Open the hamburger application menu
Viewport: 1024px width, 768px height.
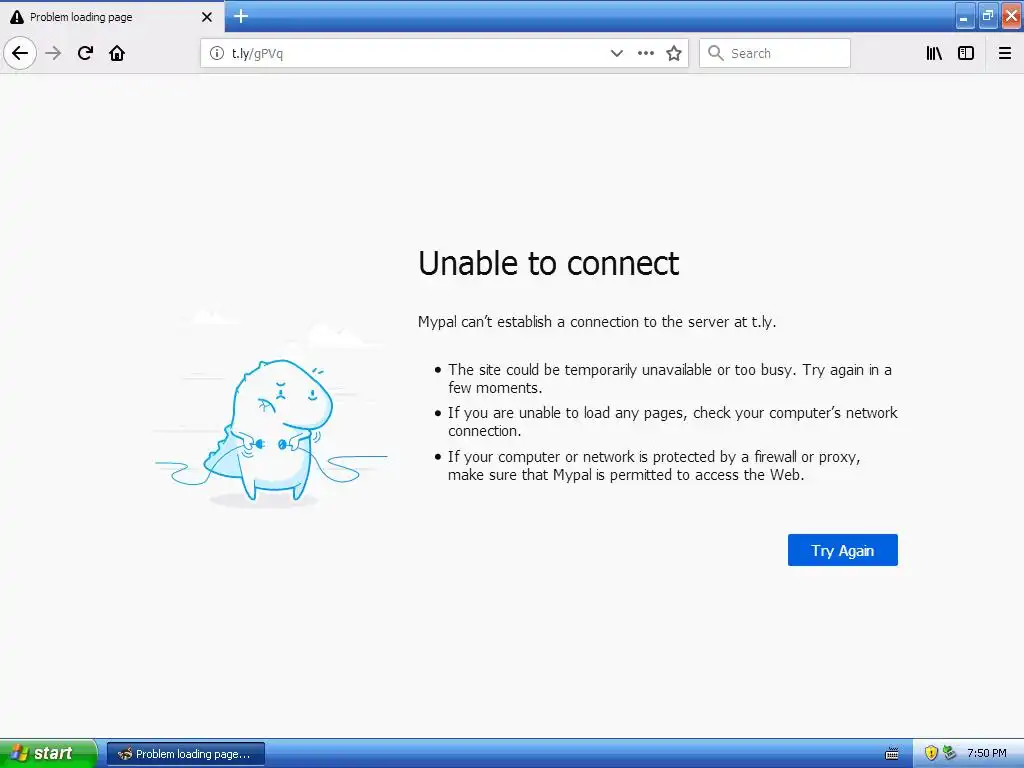tap(1004, 53)
